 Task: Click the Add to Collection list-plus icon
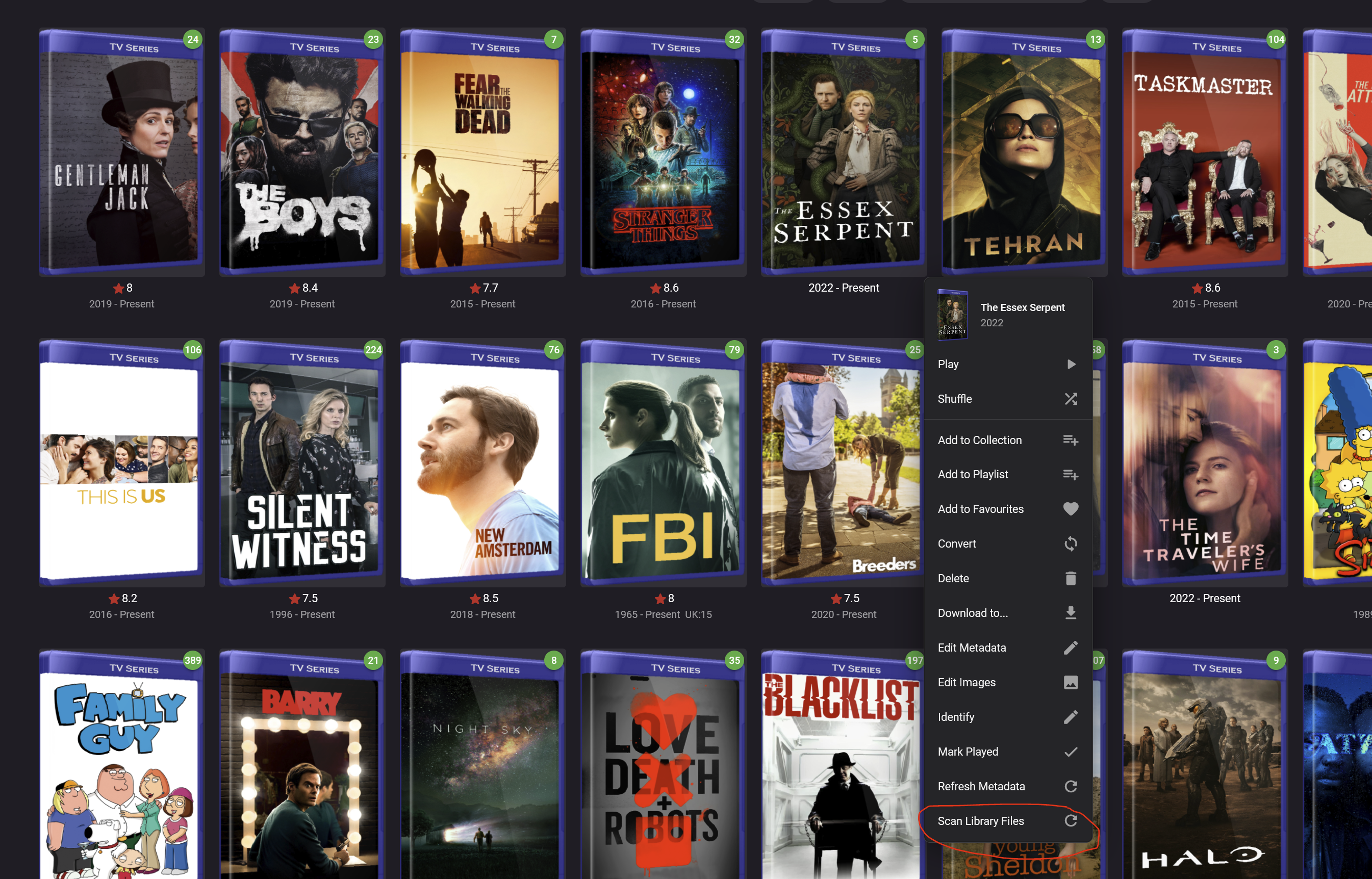pyautogui.click(x=1071, y=440)
